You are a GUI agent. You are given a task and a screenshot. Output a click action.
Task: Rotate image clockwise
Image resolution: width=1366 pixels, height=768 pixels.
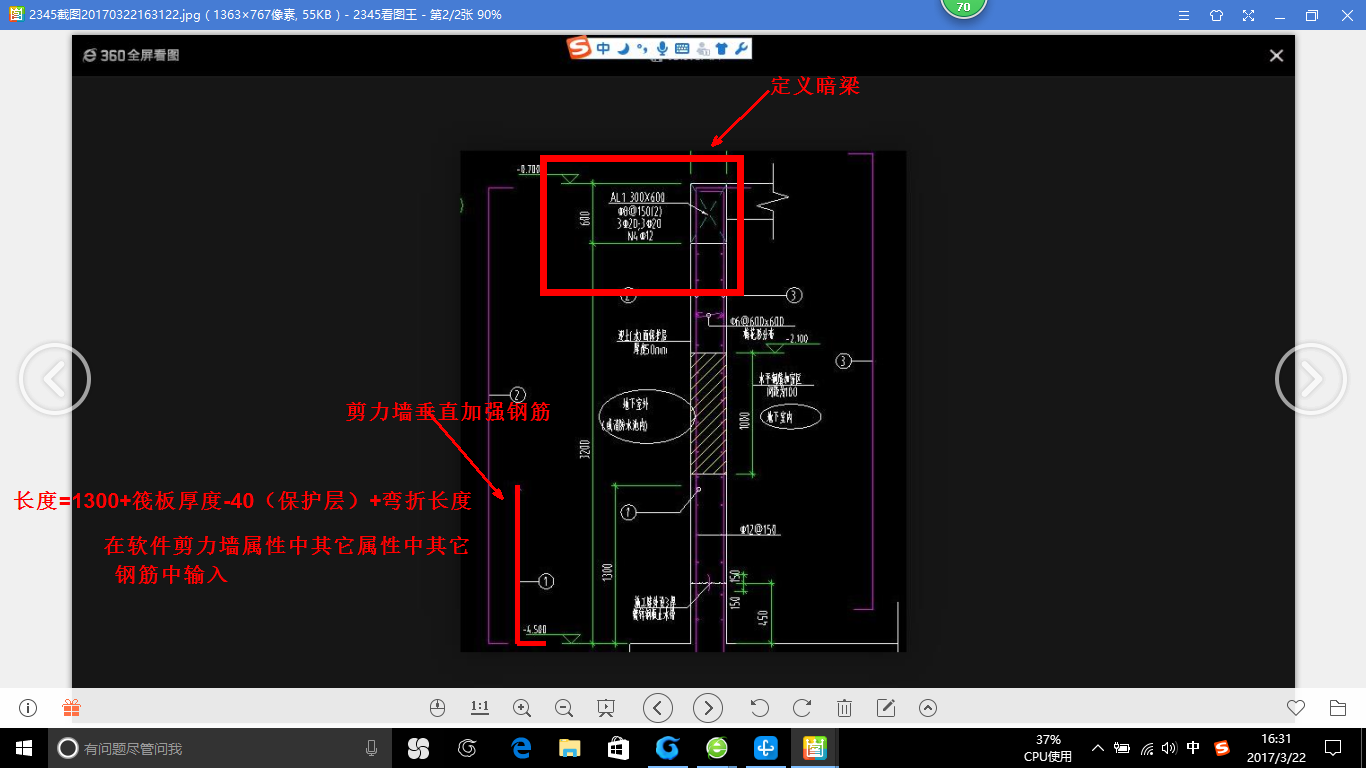(802, 708)
